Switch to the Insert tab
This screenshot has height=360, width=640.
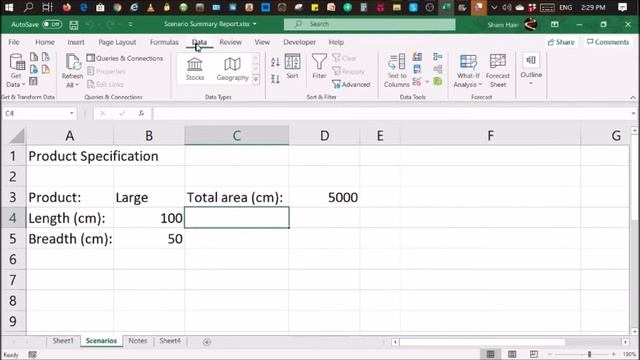click(76, 42)
